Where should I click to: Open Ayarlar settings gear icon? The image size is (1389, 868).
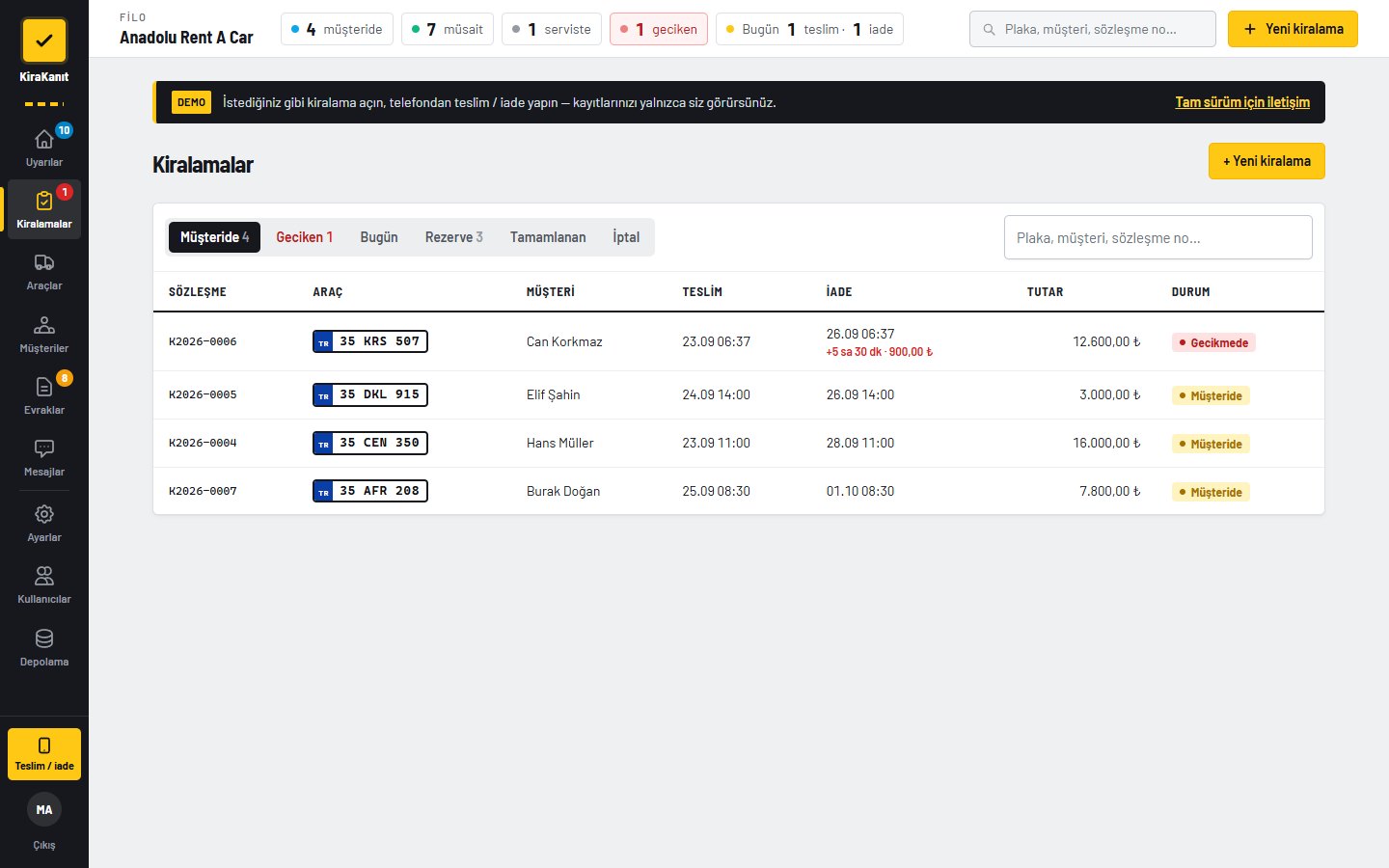44,514
